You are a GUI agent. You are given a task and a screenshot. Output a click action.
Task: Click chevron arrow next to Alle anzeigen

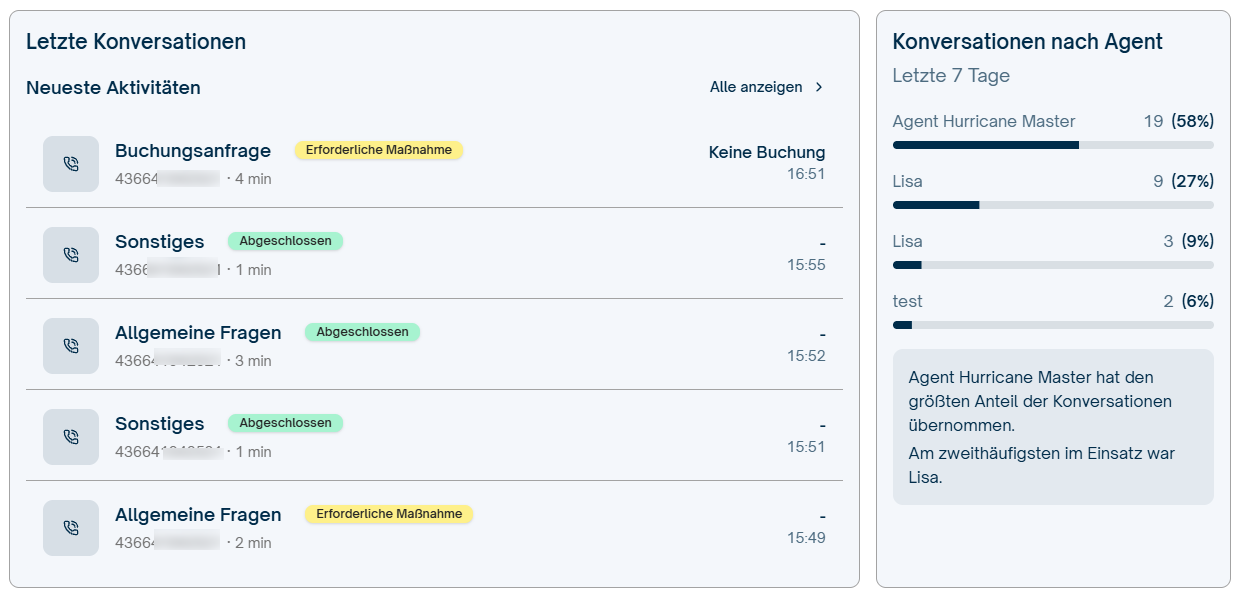tap(819, 87)
